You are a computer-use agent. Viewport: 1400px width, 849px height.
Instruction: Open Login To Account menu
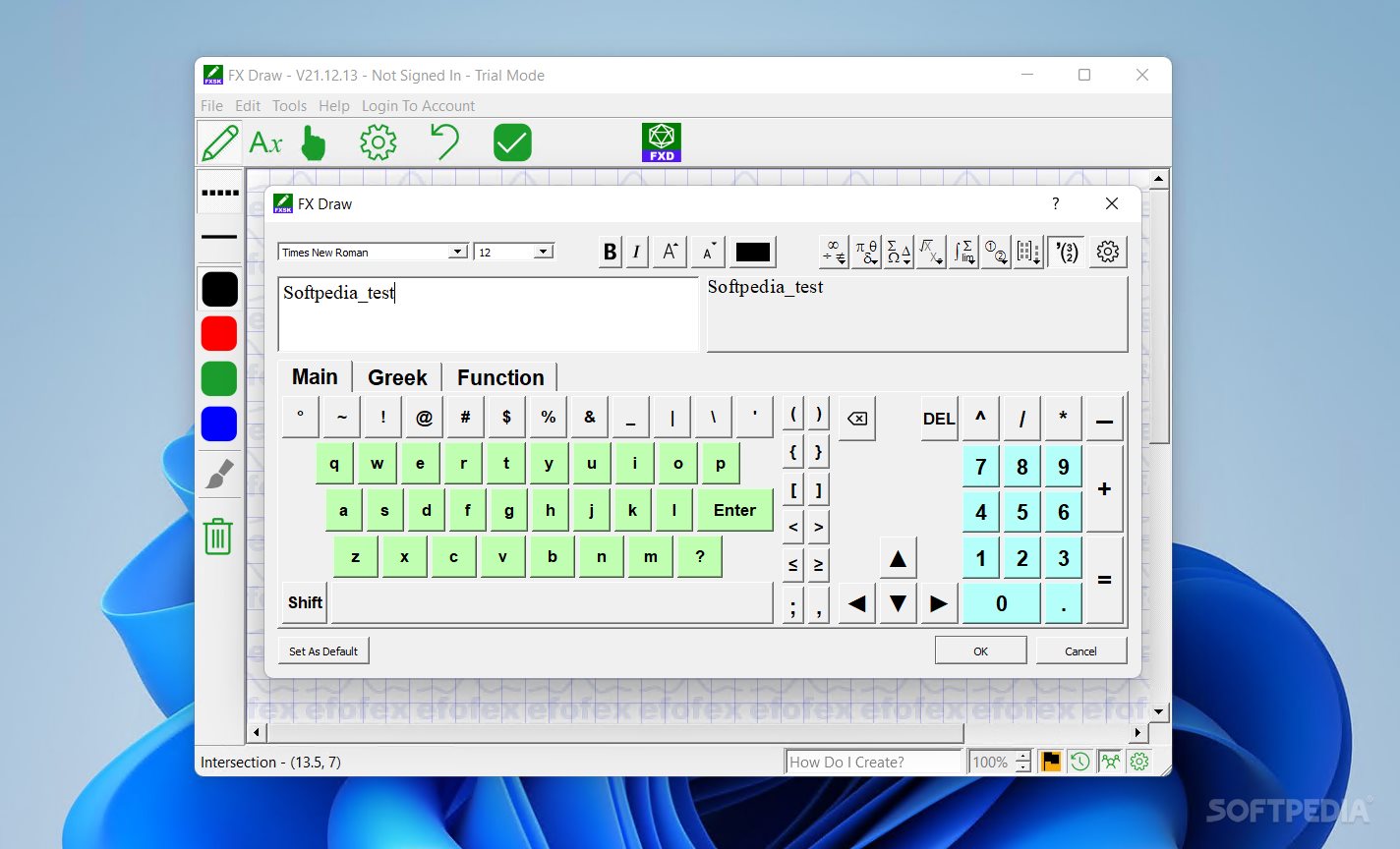pyautogui.click(x=418, y=105)
